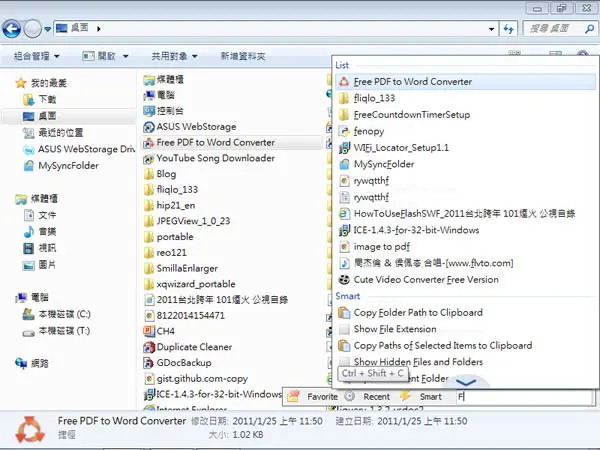Open the address bar history dropdown arrow

tap(491, 29)
